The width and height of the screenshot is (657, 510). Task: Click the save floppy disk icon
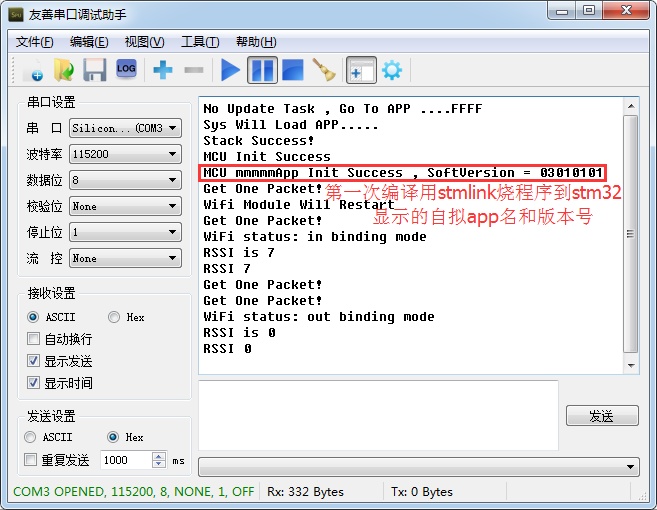[94, 70]
